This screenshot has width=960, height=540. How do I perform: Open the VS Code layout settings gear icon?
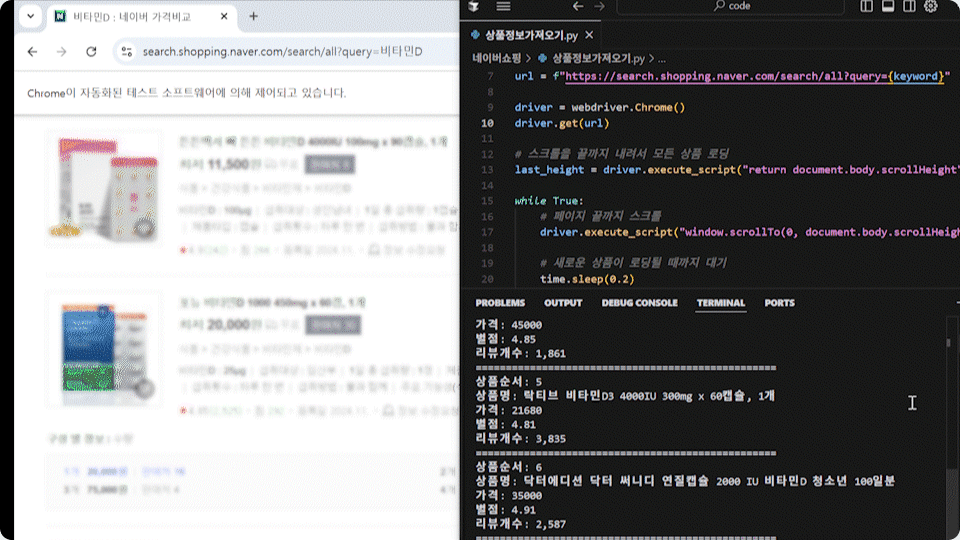tap(931, 6)
